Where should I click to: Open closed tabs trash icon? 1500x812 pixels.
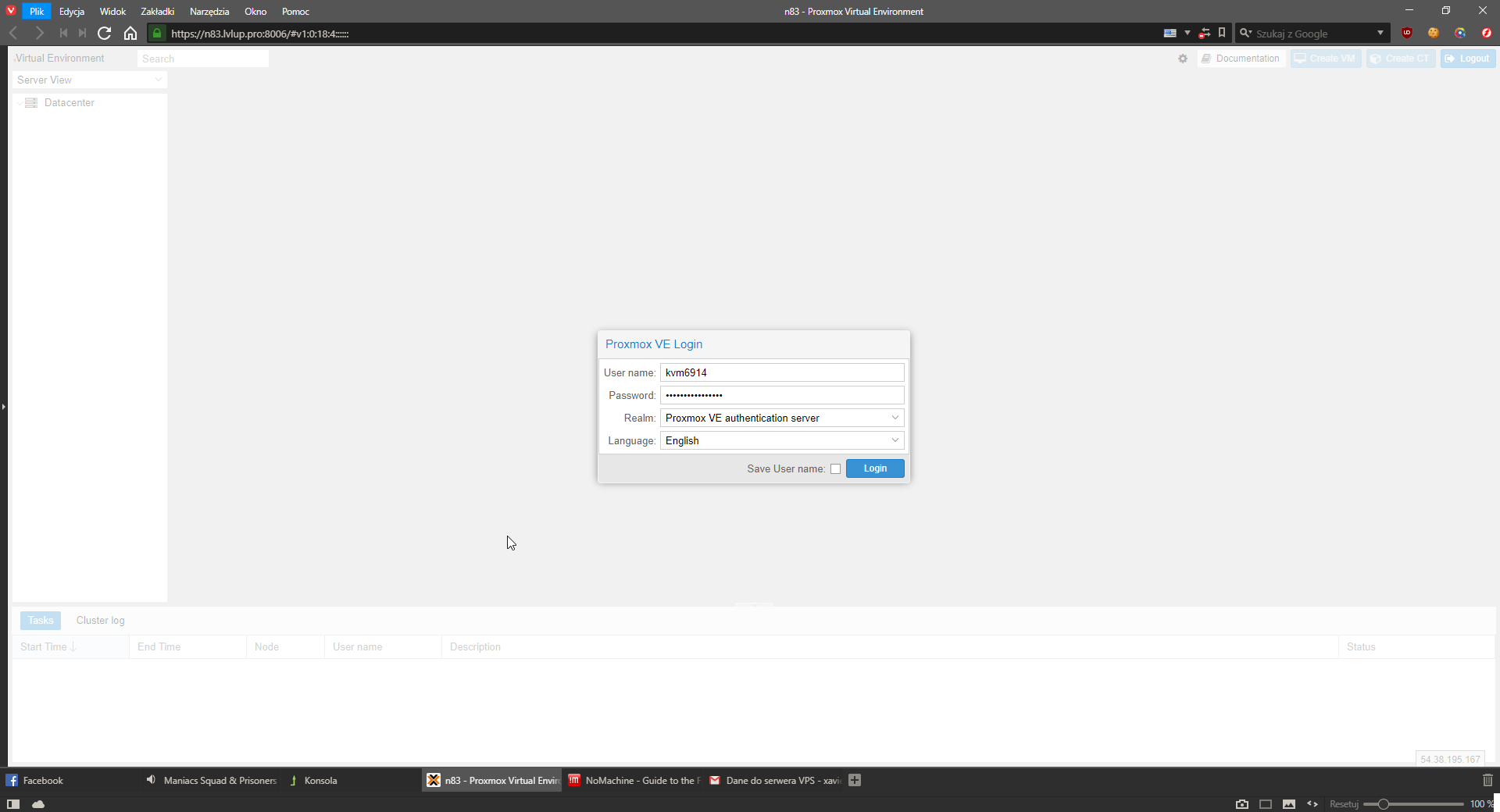[1487, 780]
